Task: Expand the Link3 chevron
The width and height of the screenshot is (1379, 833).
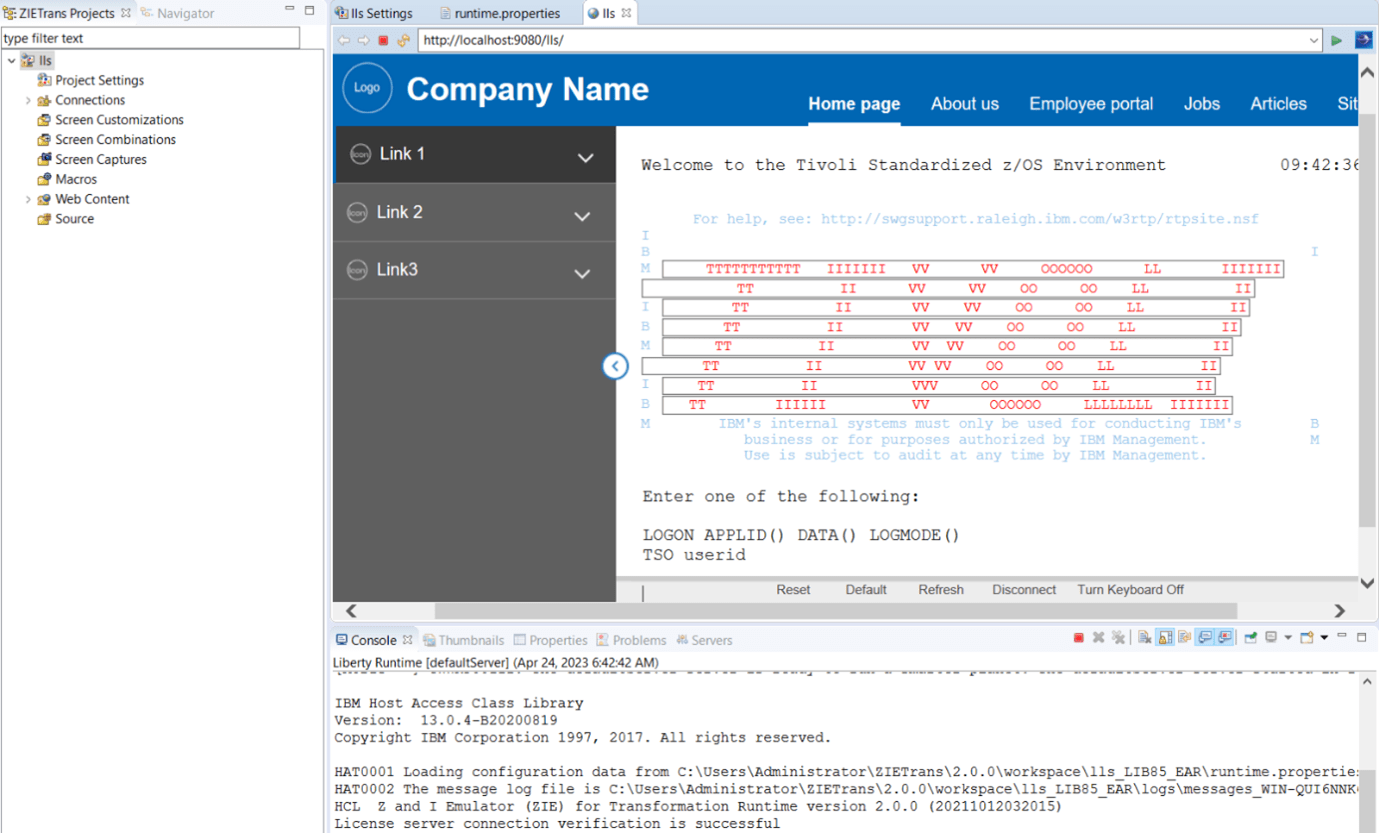Action: (582, 273)
